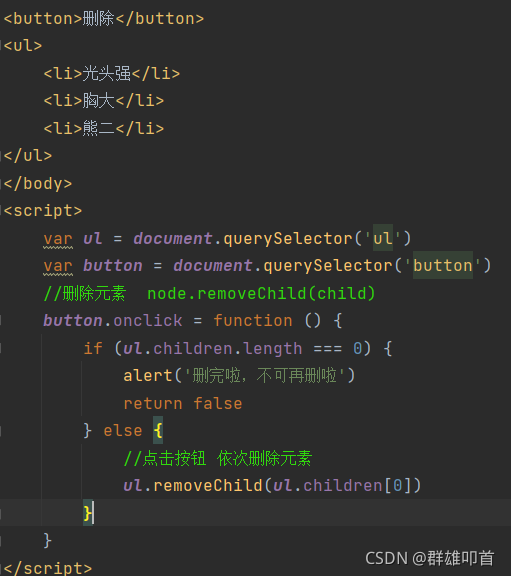Select the <li>光头强</li> list item line
Viewport: 511px width, 576px height.
(x=112, y=73)
